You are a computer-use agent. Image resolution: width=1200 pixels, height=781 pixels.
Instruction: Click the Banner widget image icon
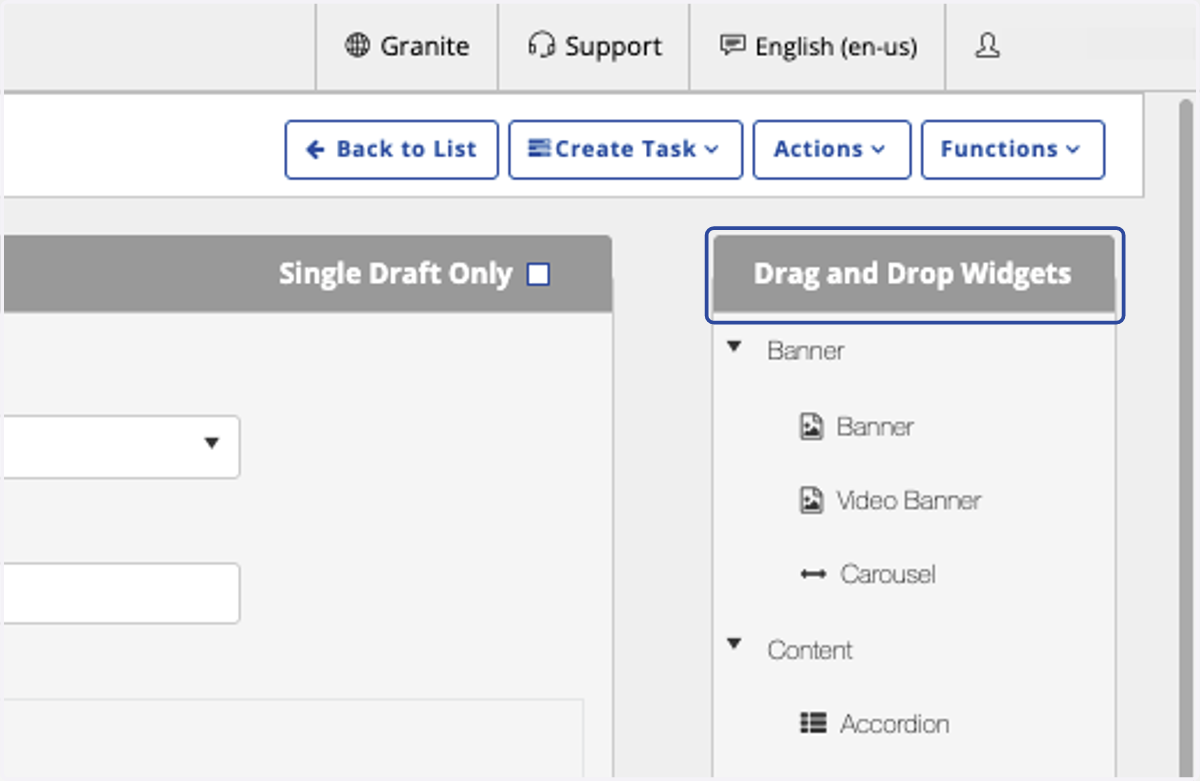click(811, 427)
